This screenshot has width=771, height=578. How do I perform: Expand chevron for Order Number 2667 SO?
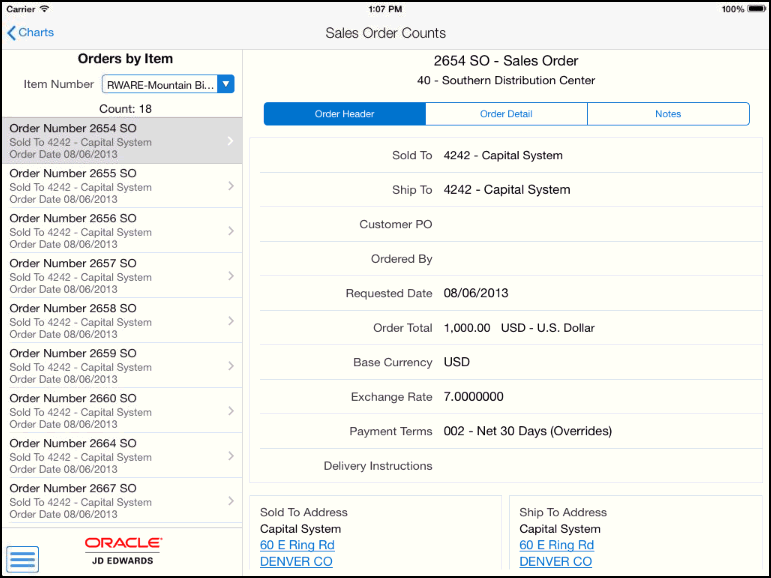(231, 501)
